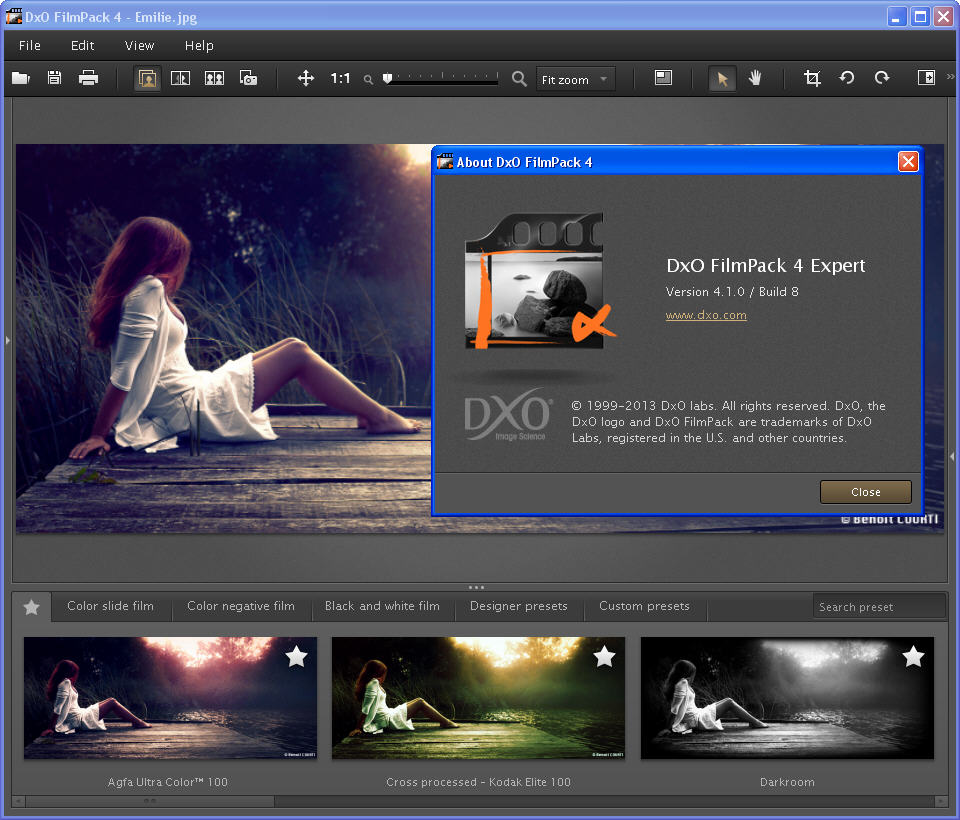This screenshot has width=960, height=820.
Task: Switch to Custom presets tab
Action: 644,606
